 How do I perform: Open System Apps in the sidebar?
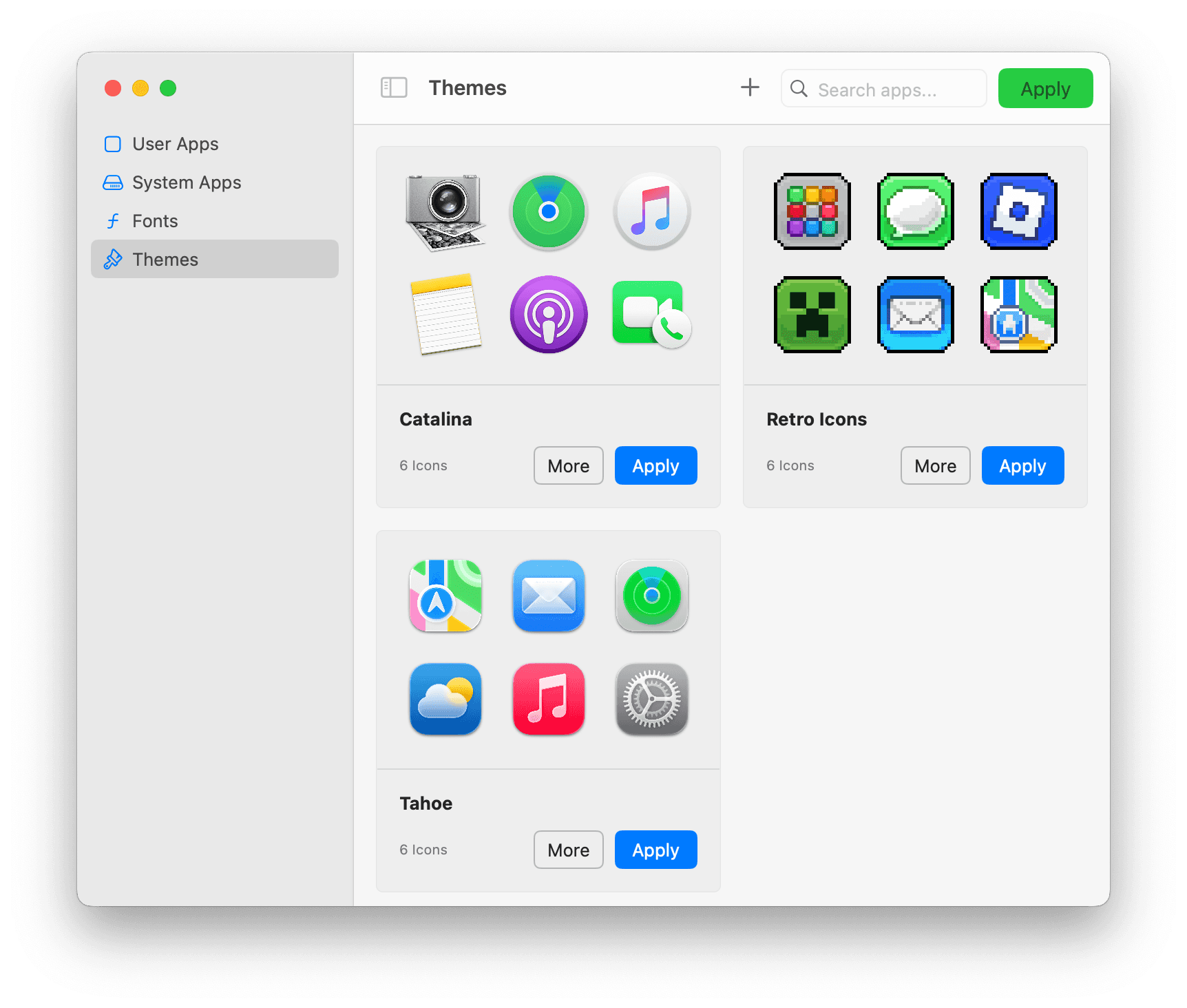click(215, 182)
